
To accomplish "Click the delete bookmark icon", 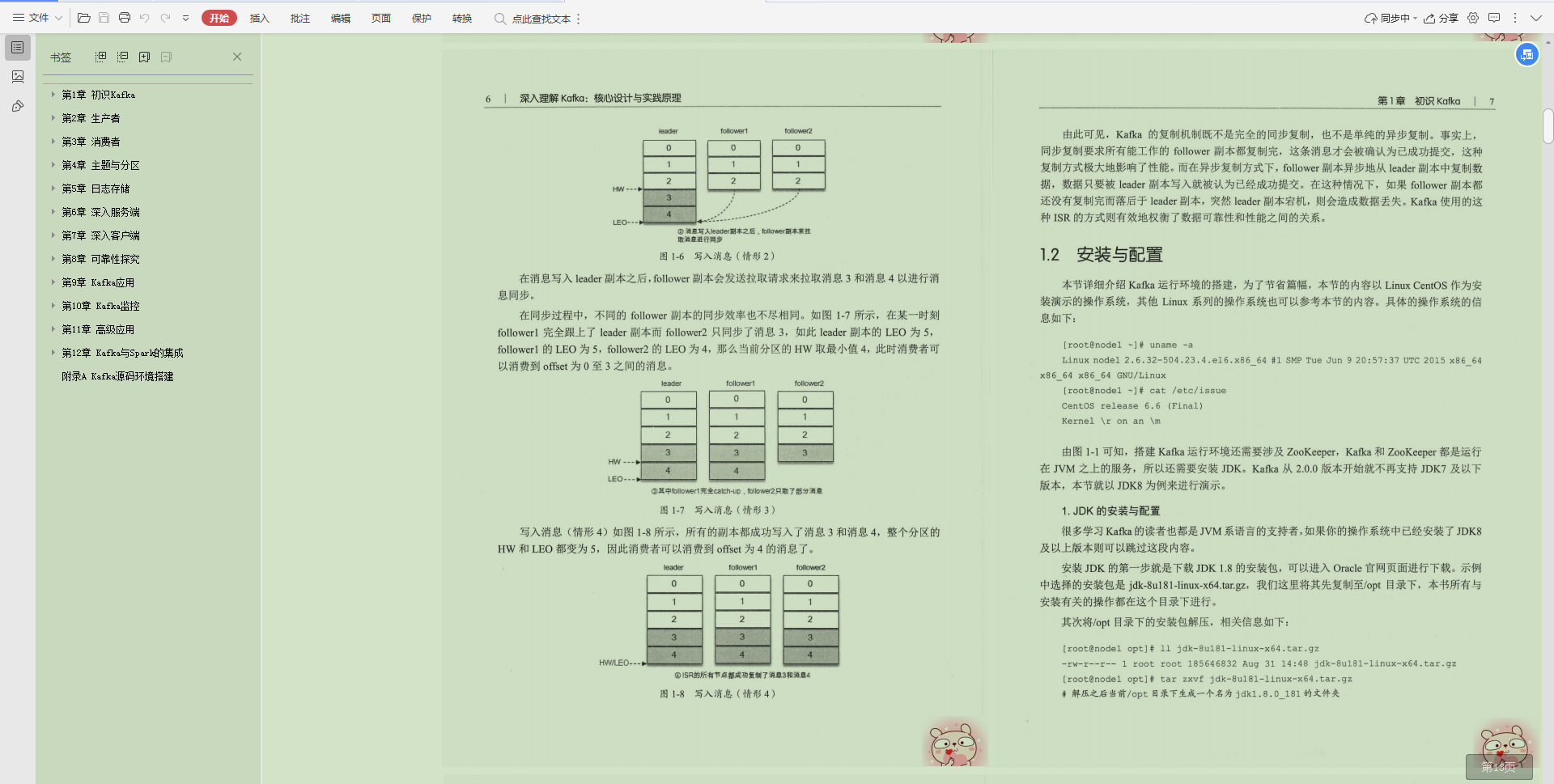I will [x=166, y=57].
